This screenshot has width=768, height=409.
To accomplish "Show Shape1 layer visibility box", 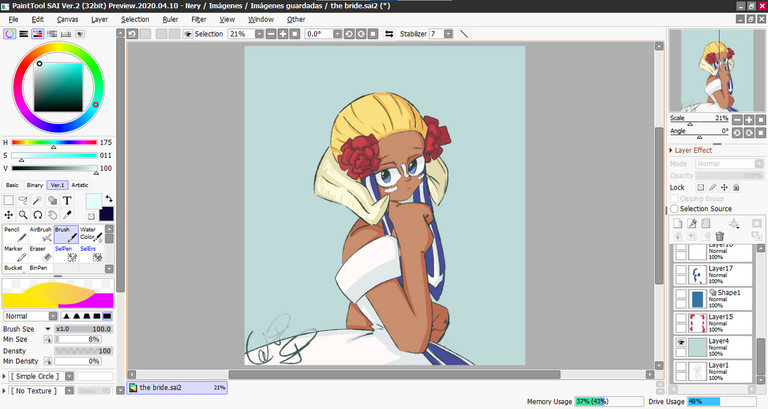I will [681, 294].
